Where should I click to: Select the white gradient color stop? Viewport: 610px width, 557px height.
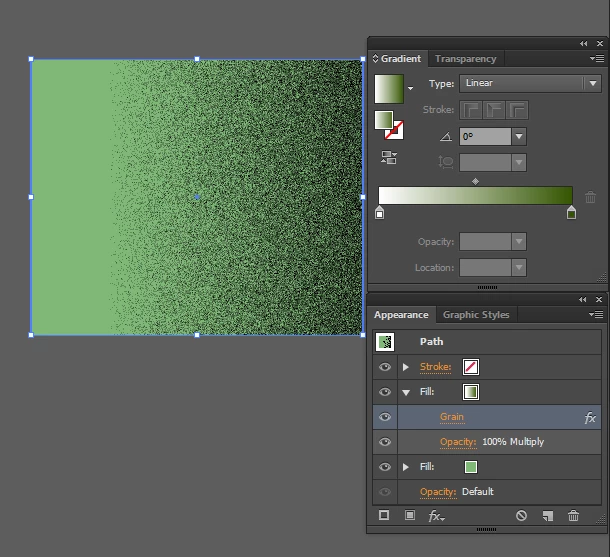click(x=380, y=213)
